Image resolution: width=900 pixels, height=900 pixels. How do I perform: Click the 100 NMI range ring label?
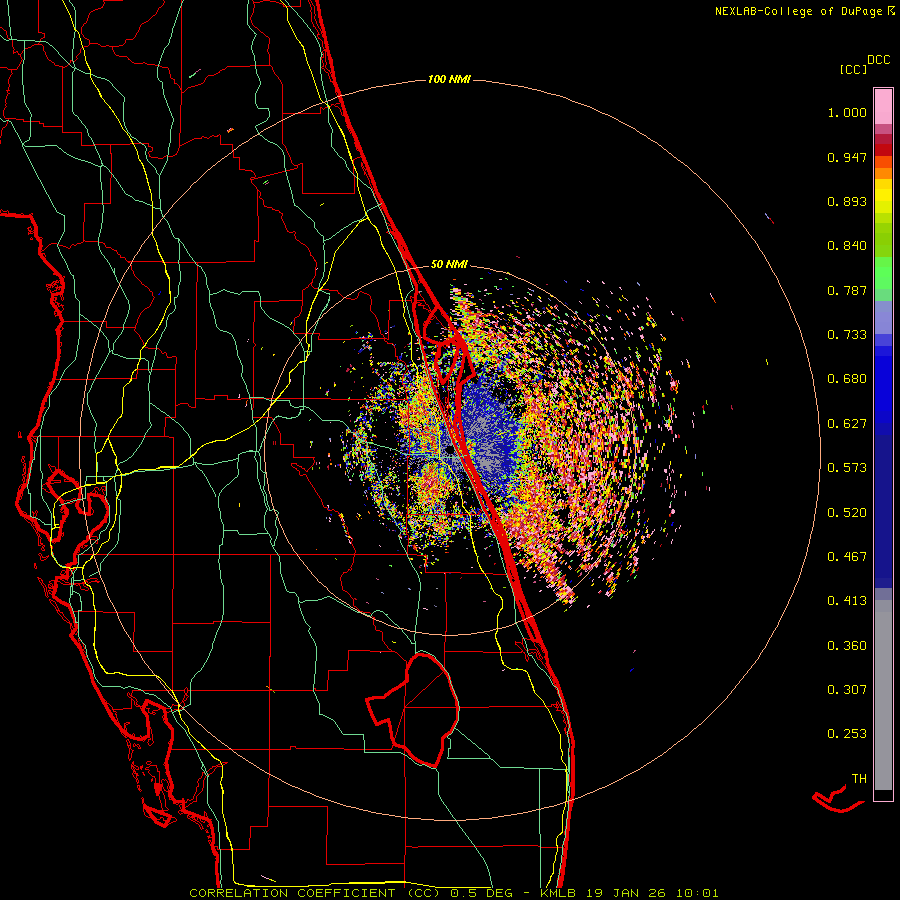point(449,79)
